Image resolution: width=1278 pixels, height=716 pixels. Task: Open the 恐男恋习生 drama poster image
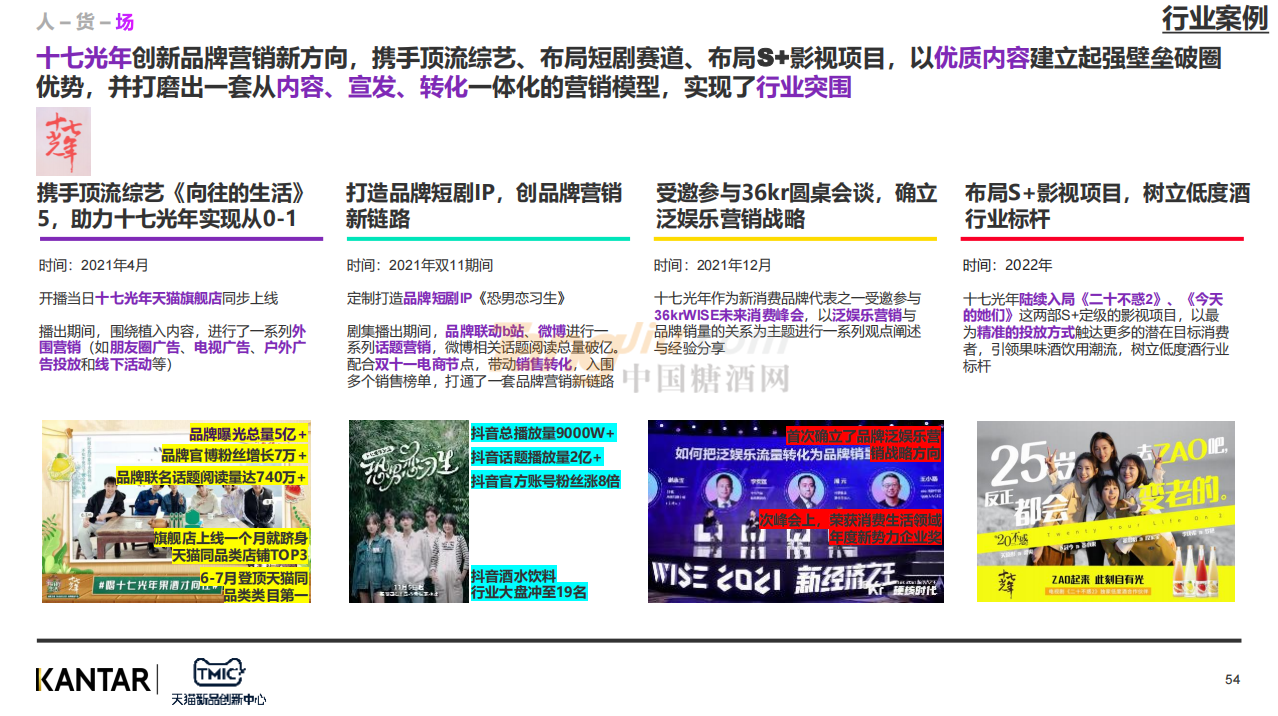408,511
